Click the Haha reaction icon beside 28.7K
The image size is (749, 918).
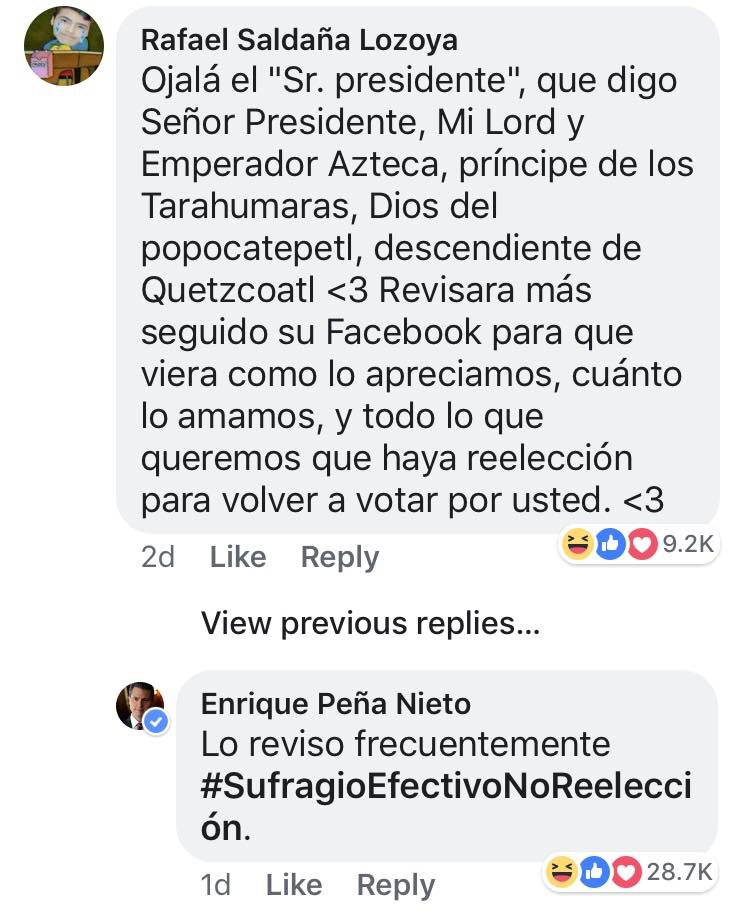point(563,871)
